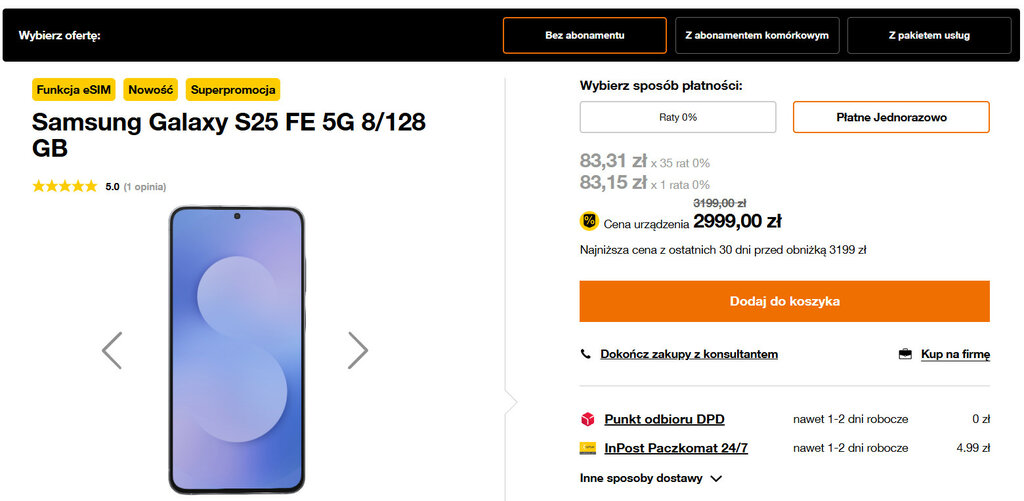Switch to Z abonamentem komórkowym tab
1024x501 pixels.
(757, 35)
